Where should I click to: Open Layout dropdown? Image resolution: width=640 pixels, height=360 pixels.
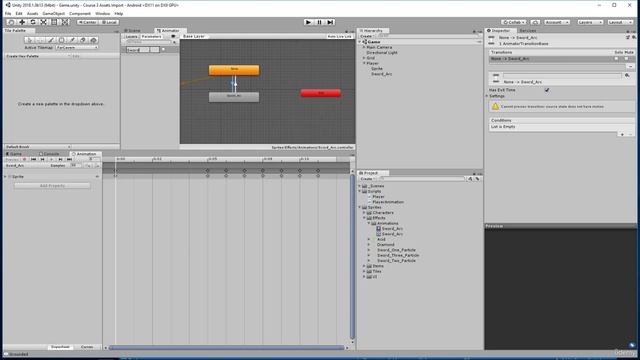[620, 22]
